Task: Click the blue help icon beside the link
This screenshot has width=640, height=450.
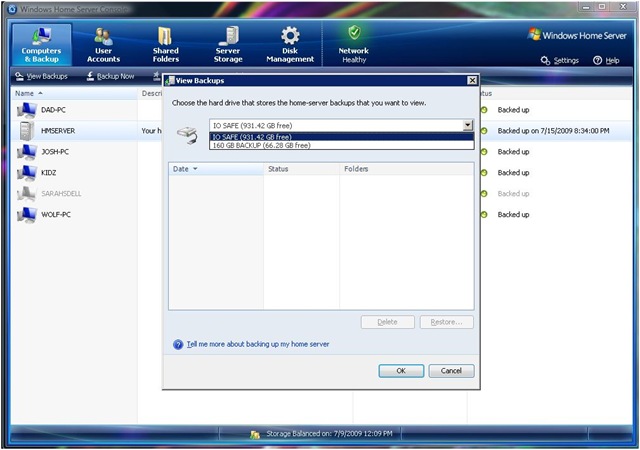Action: click(178, 345)
